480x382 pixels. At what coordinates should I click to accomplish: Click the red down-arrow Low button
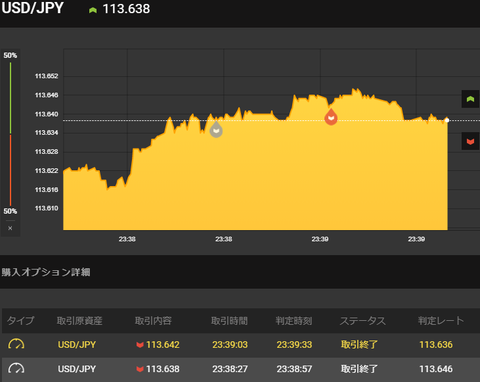[x=470, y=141]
